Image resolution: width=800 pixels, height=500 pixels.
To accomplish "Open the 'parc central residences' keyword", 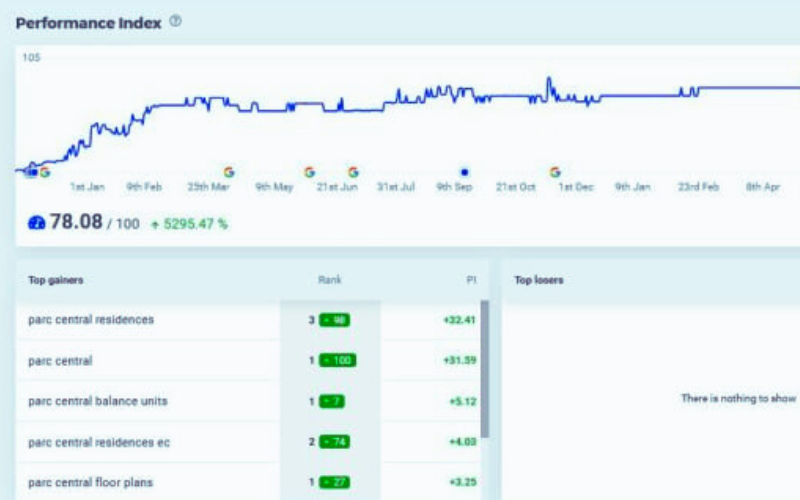I will (x=91, y=320).
